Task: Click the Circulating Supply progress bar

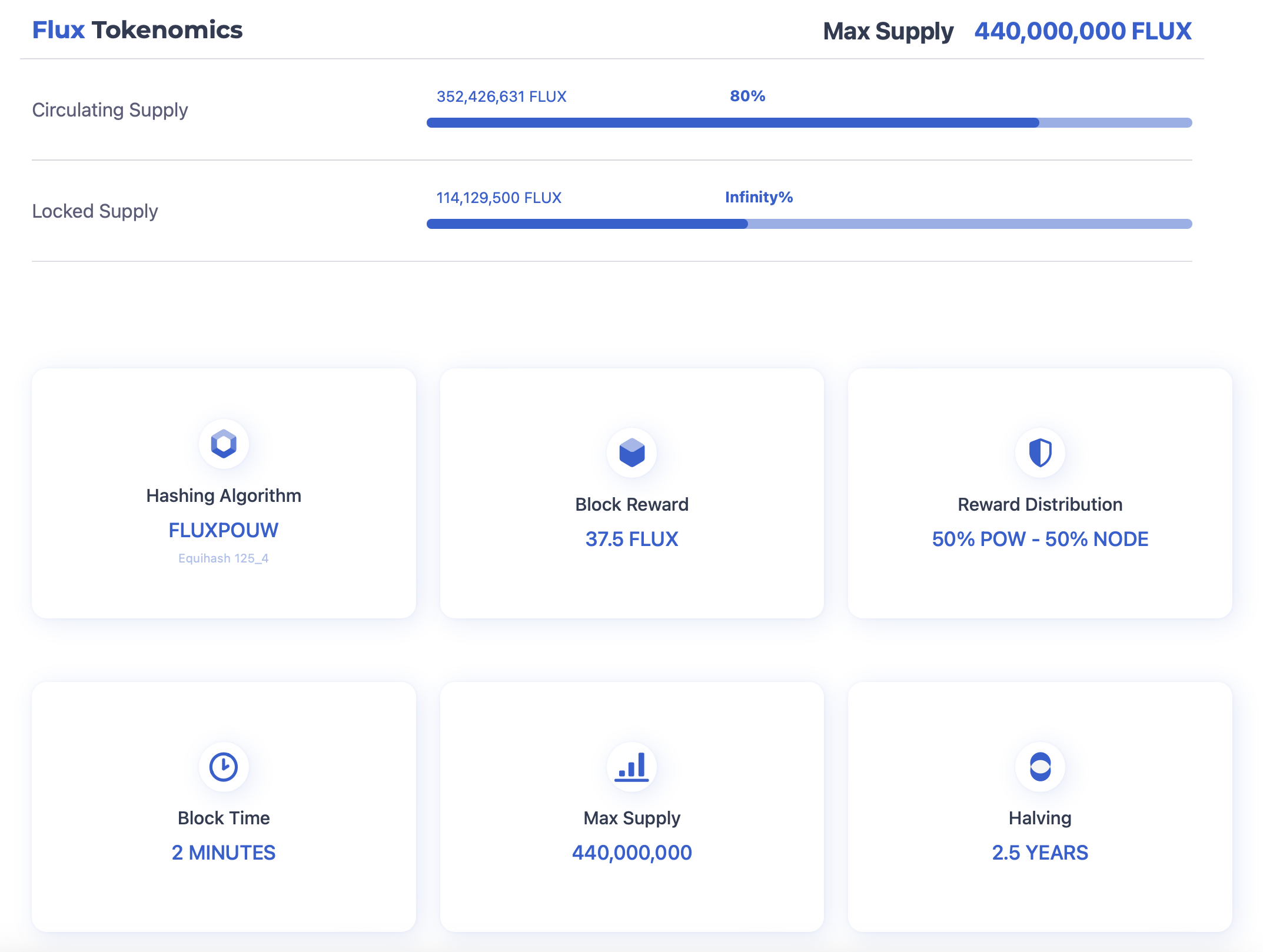Action: pos(809,122)
